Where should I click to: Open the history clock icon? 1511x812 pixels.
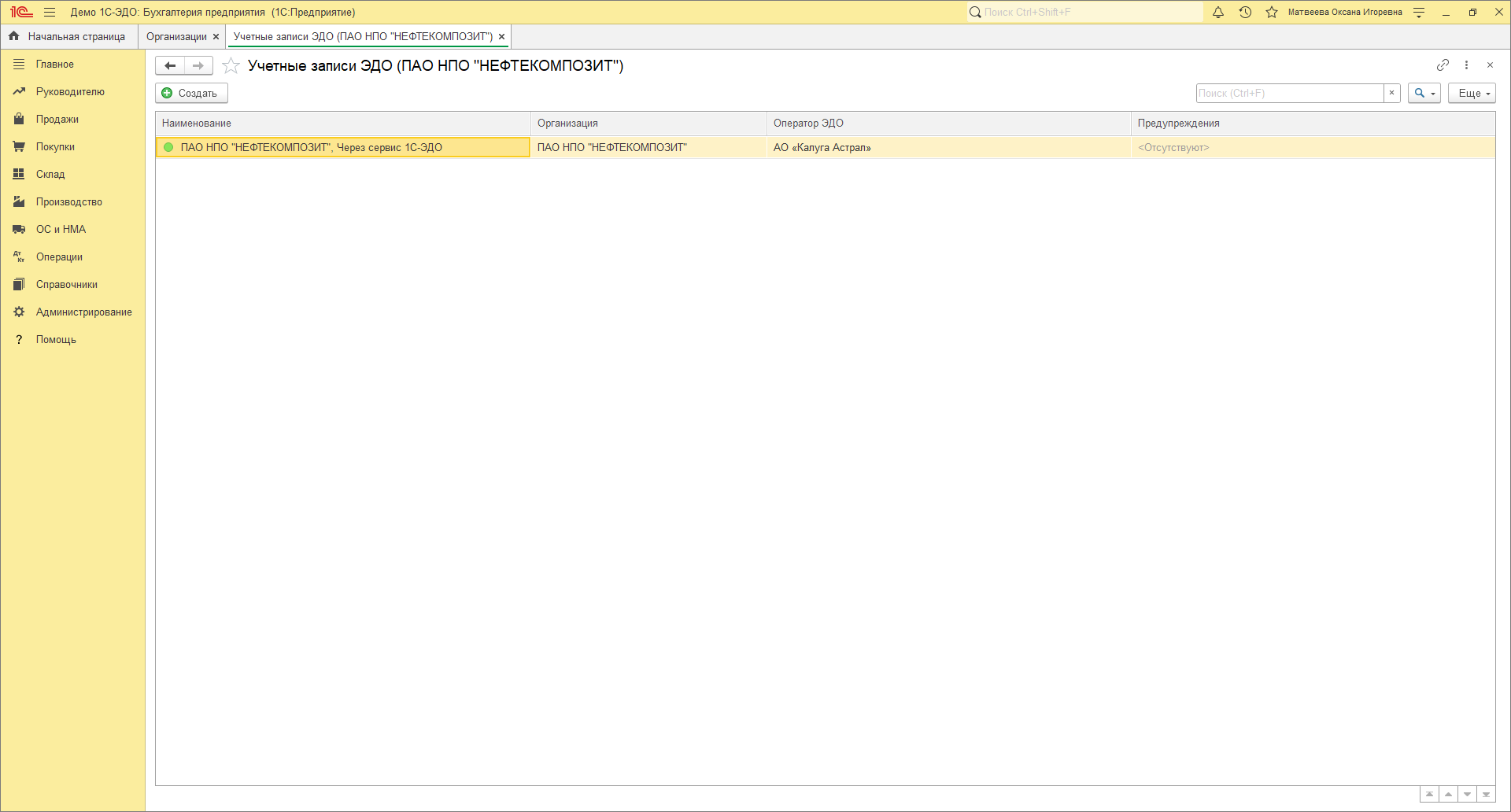[x=1245, y=13]
